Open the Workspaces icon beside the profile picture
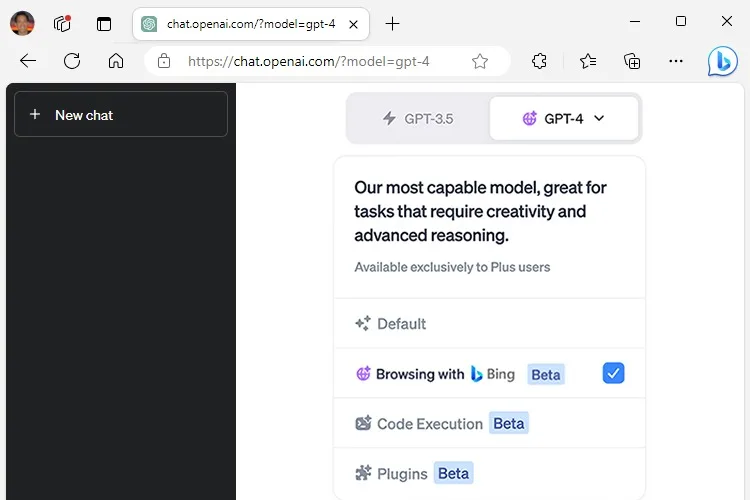 pyautogui.click(x=62, y=23)
